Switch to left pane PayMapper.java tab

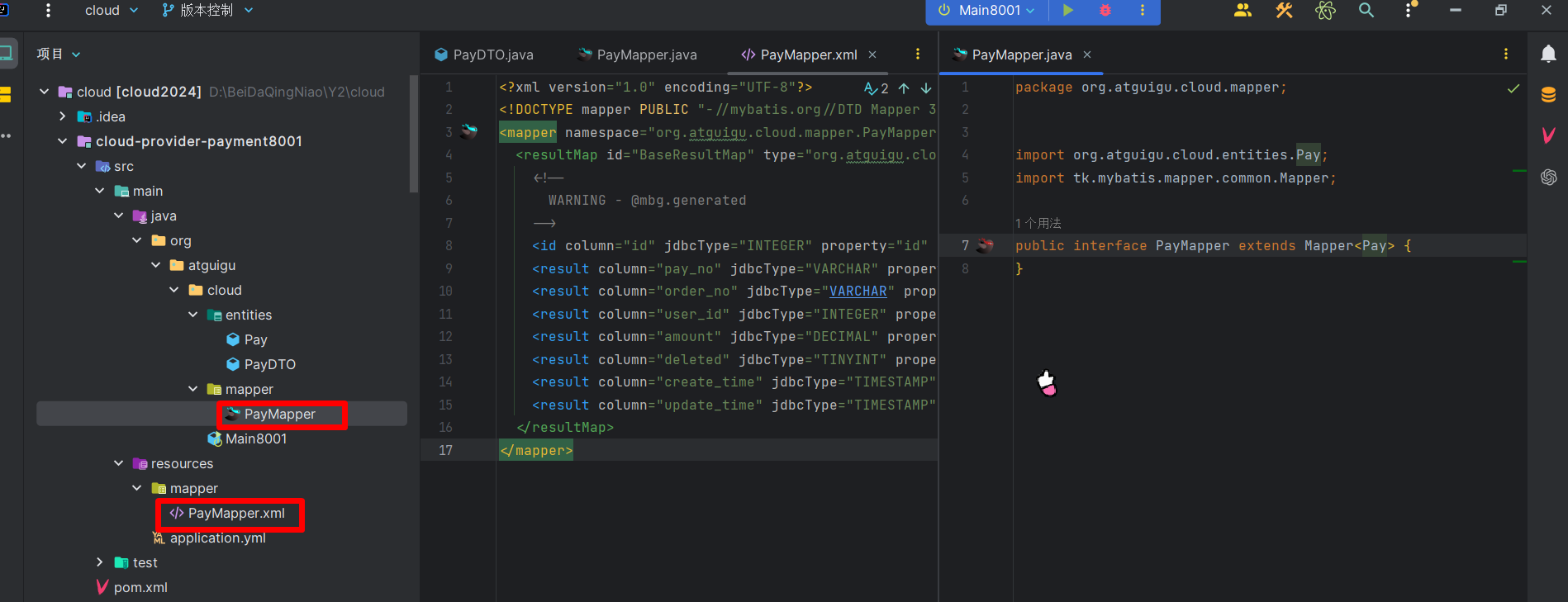637,55
